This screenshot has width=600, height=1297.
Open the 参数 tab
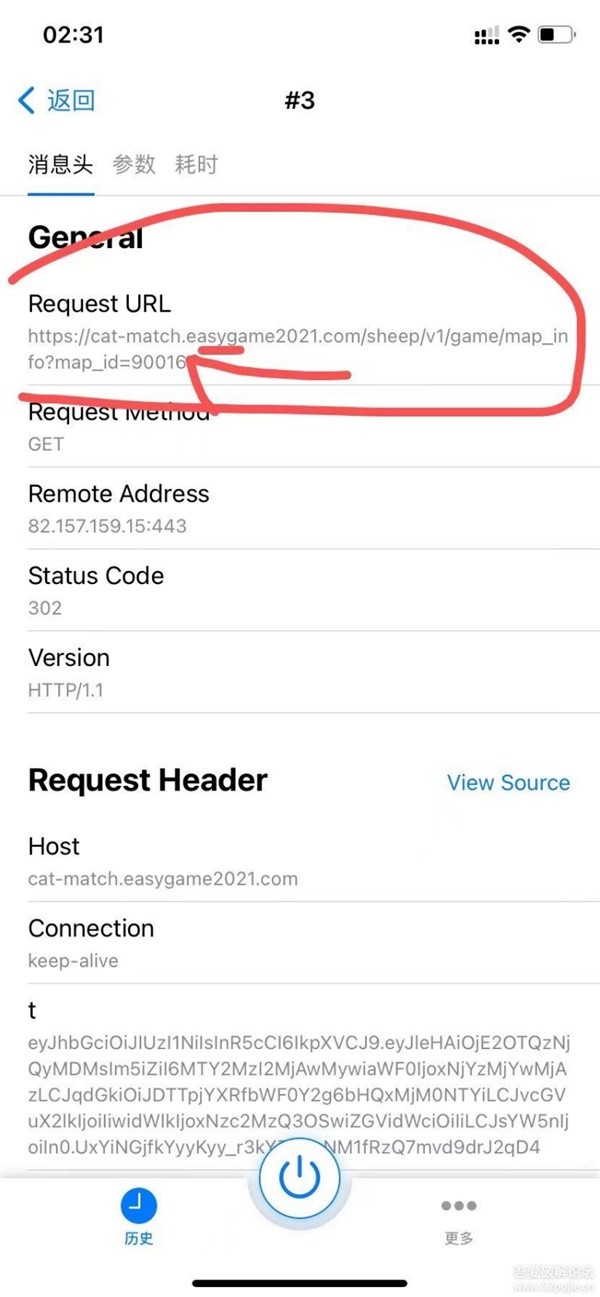(x=134, y=165)
